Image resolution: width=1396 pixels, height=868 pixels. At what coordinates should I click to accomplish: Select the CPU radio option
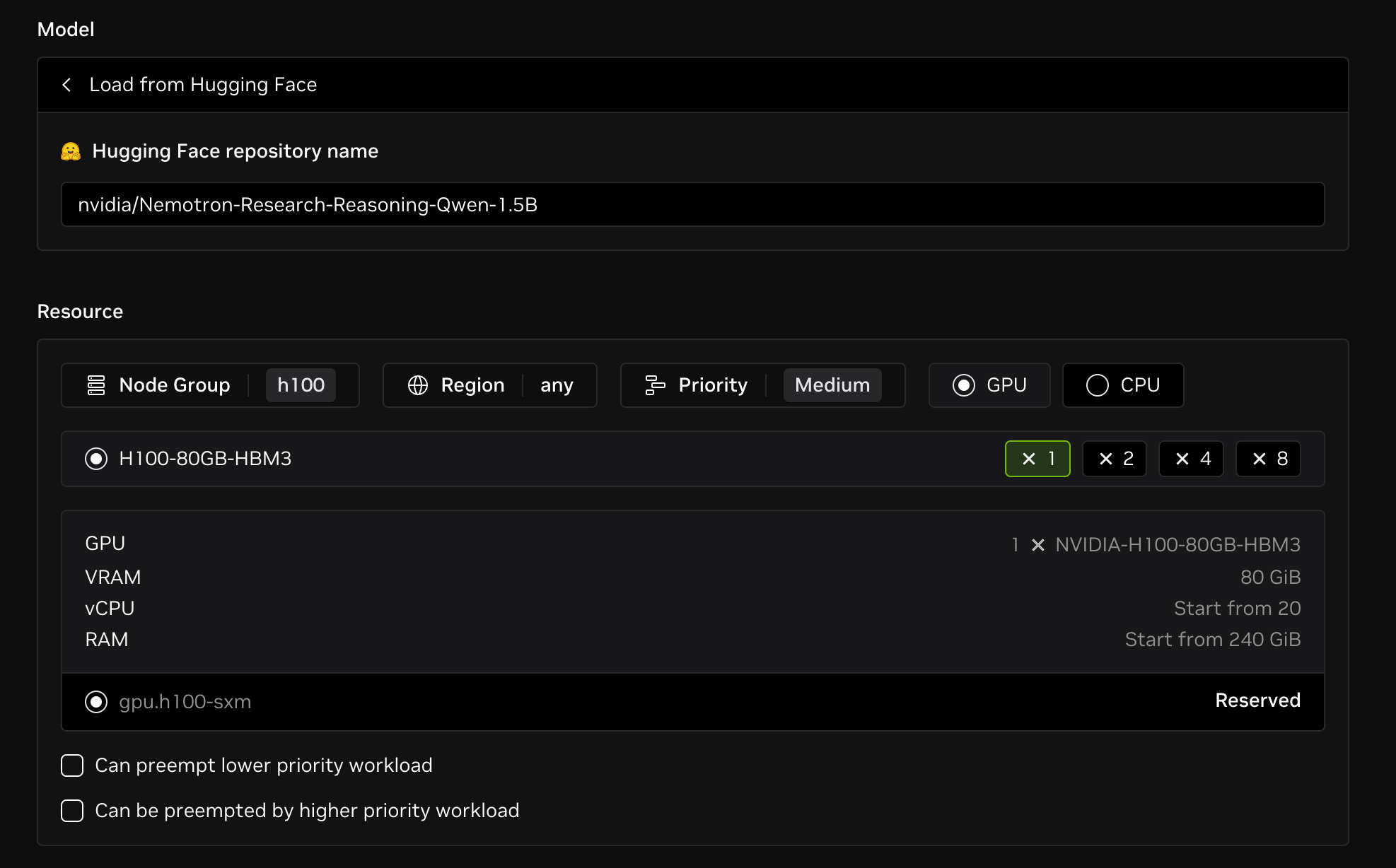(1123, 385)
